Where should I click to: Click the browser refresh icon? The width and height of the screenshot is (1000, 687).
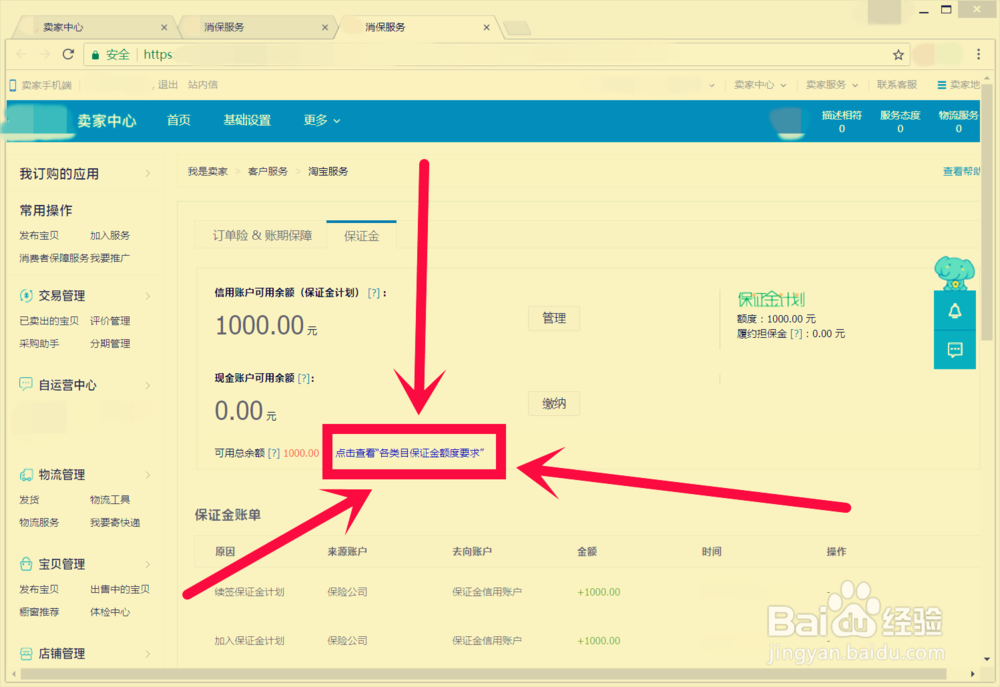tap(67, 54)
